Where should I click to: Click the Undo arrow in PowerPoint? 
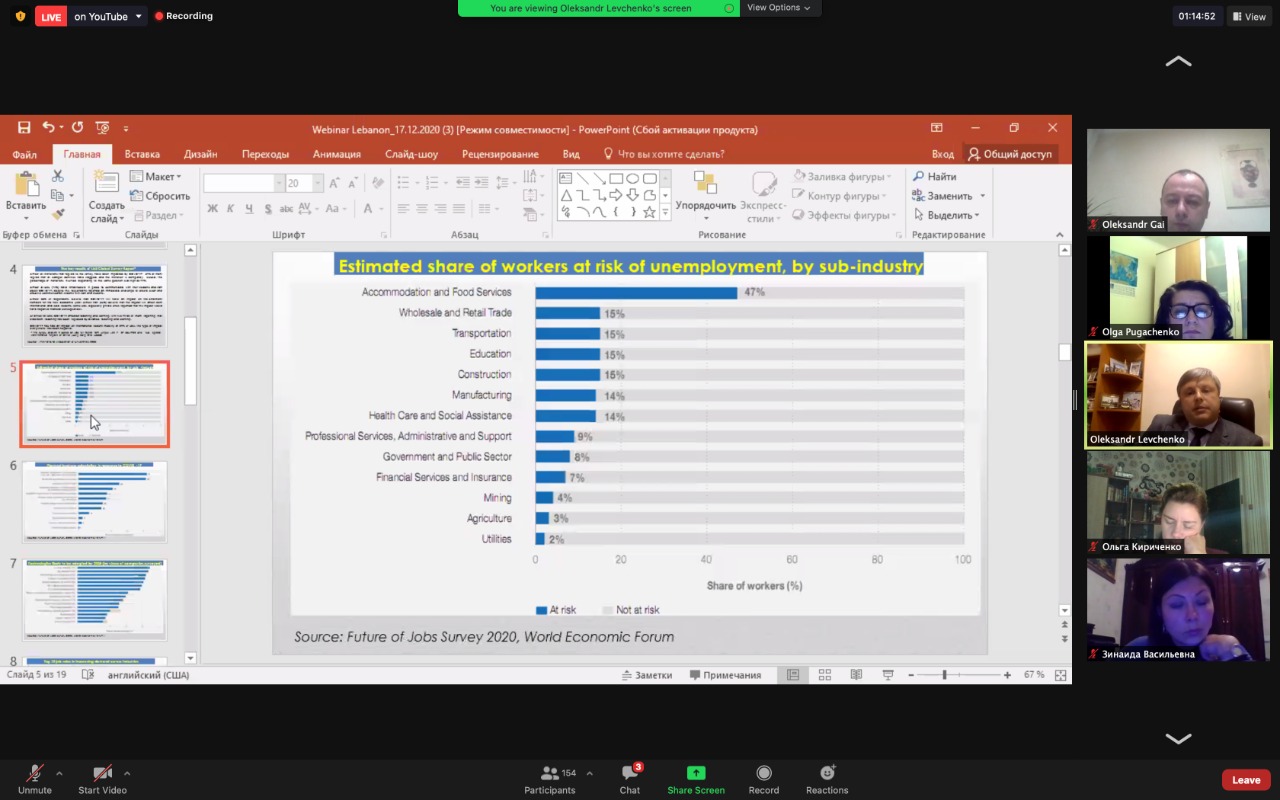[x=48, y=128]
